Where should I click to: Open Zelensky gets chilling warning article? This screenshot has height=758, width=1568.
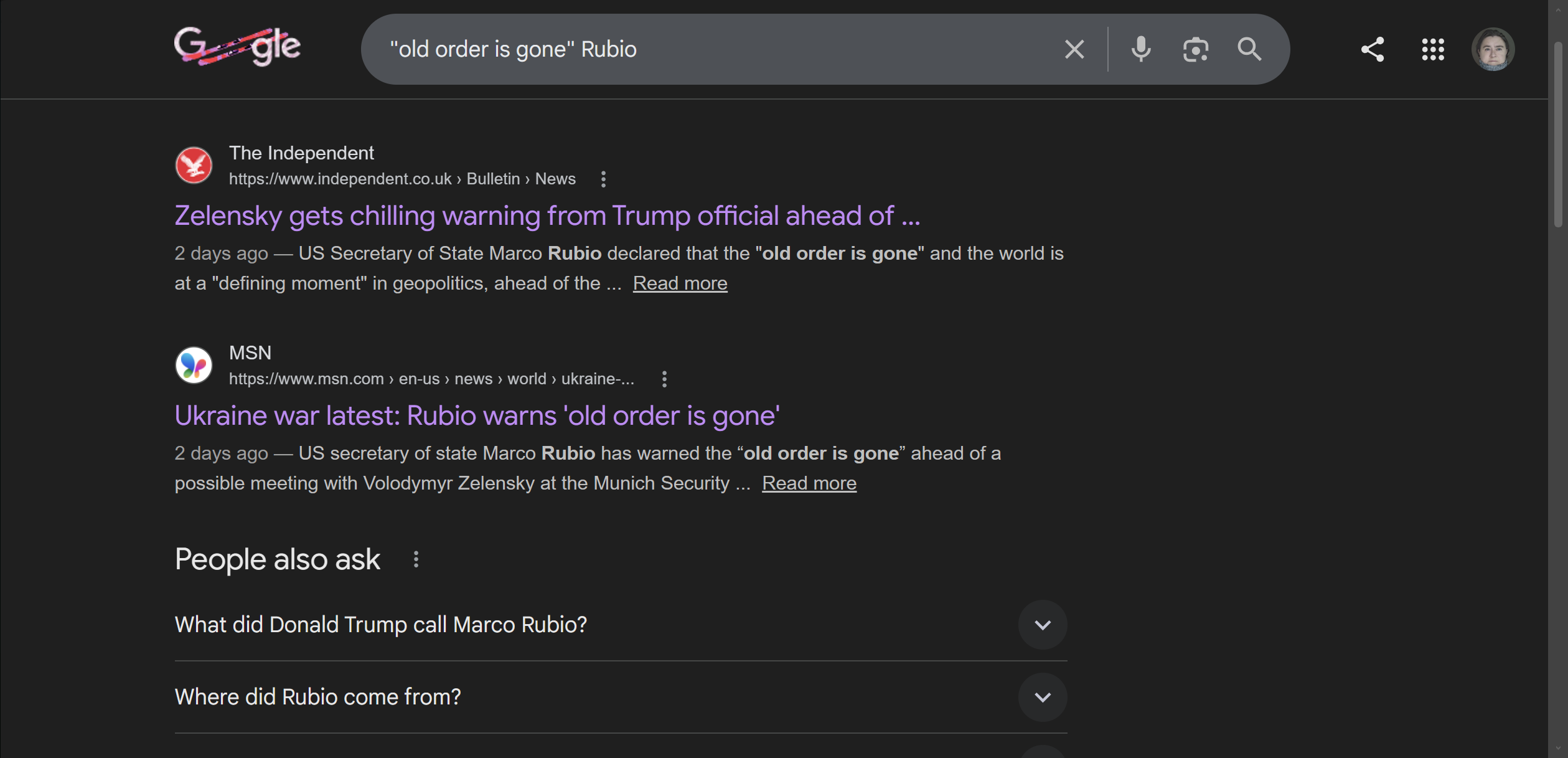pos(547,216)
